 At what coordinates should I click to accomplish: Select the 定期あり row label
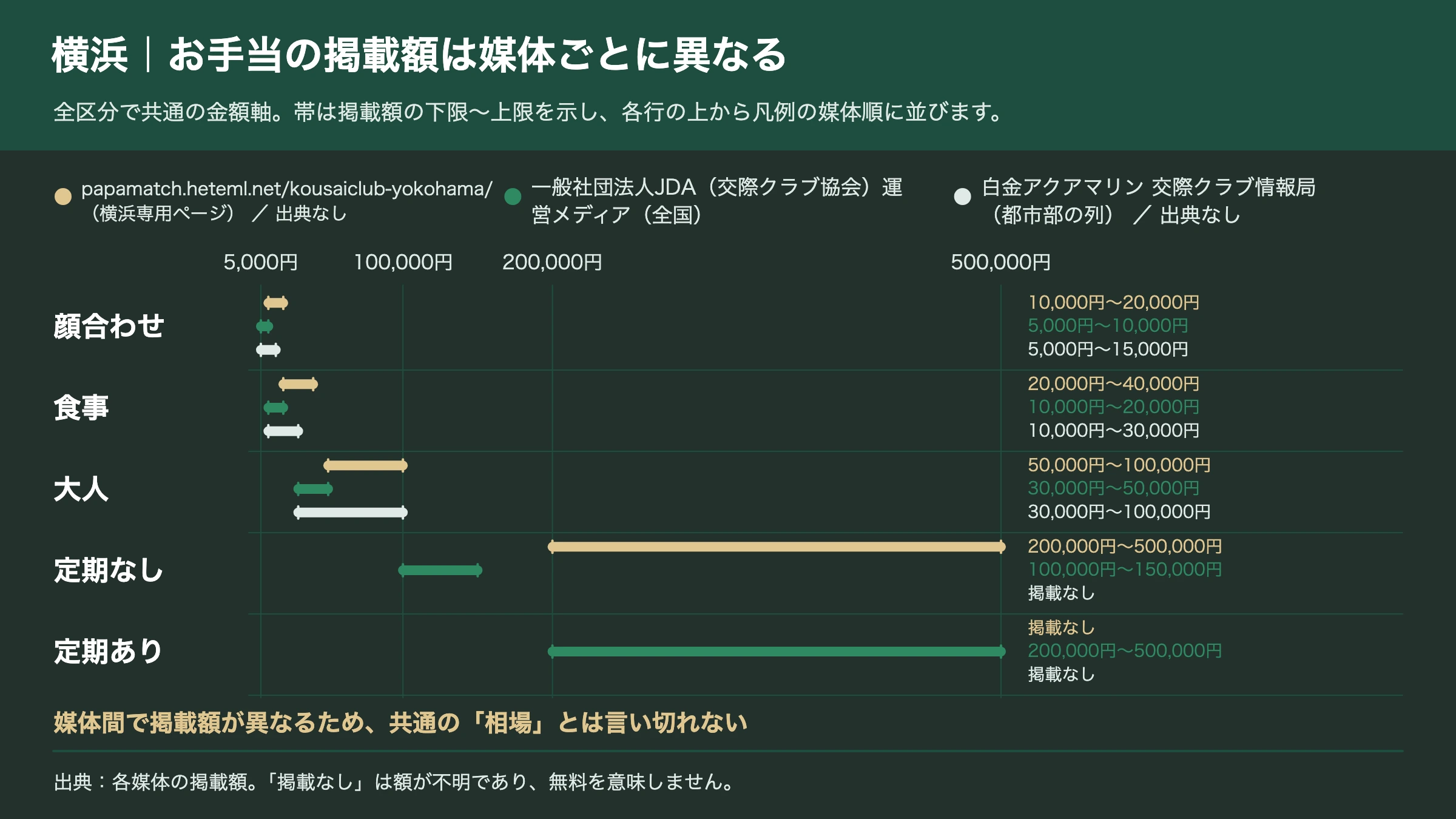click(109, 652)
